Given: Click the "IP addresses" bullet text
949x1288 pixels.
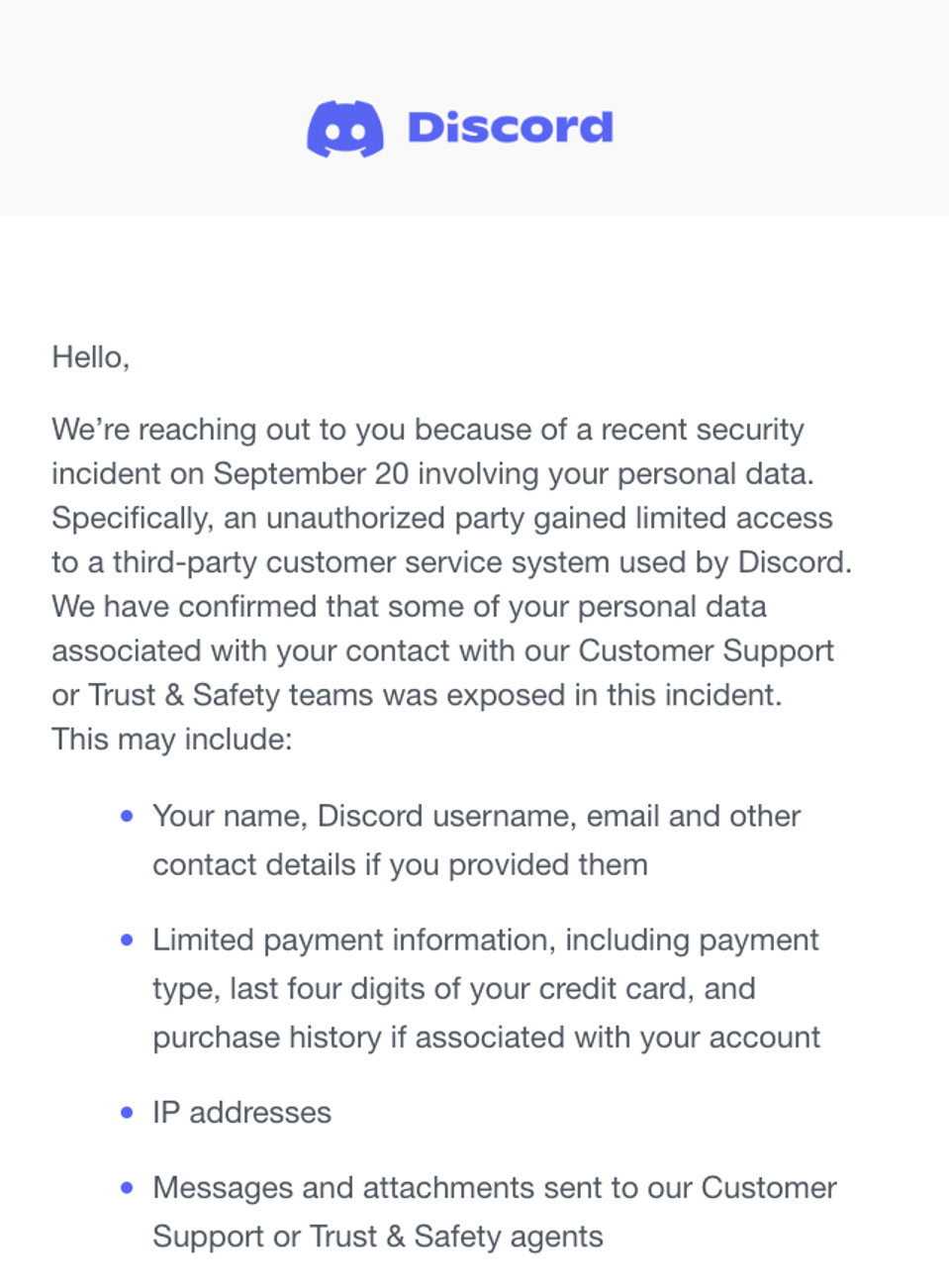Looking at the screenshot, I should pyautogui.click(x=241, y=1113).
